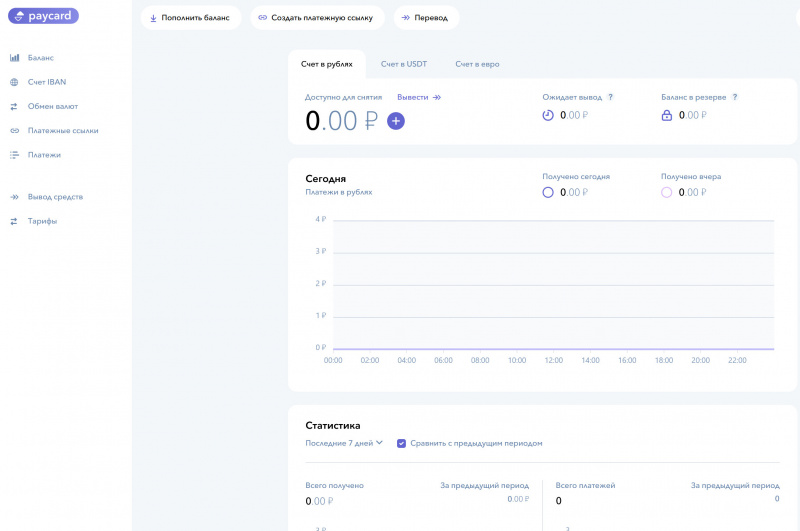Click the blue plus icon beside balance
The width and height of the screenshot is (800, 531).
395,121
